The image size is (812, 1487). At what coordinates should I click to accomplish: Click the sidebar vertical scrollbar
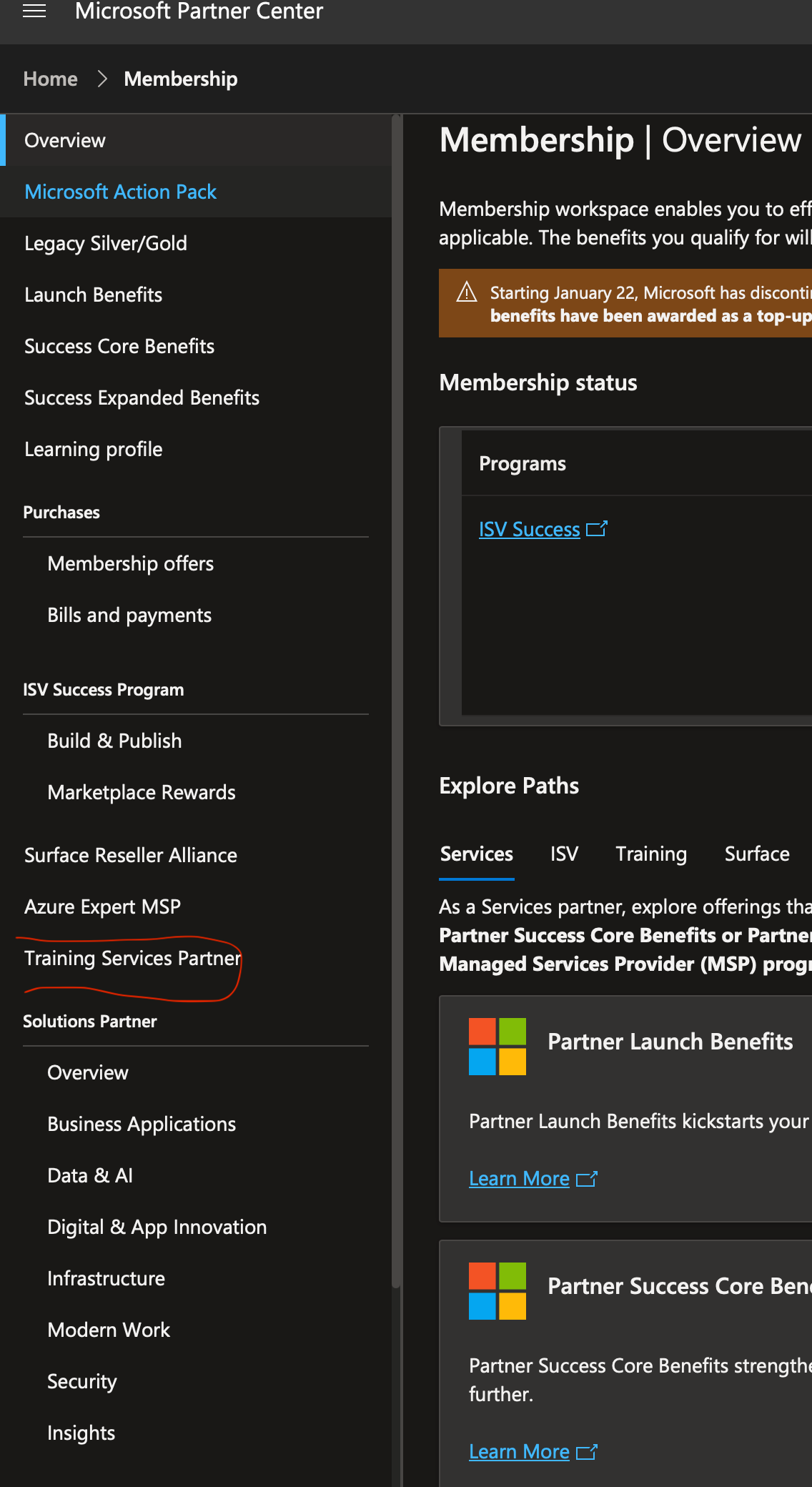396,701
